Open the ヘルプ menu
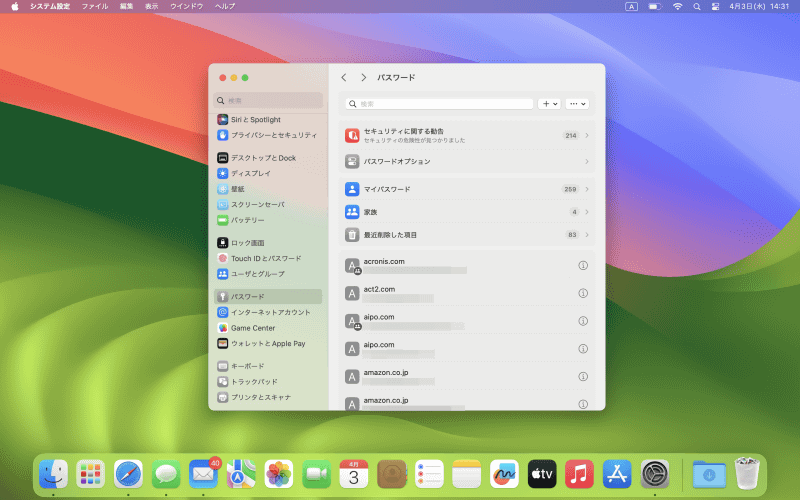The width and height of the screenshot is (800, 500). coord(225,7)
